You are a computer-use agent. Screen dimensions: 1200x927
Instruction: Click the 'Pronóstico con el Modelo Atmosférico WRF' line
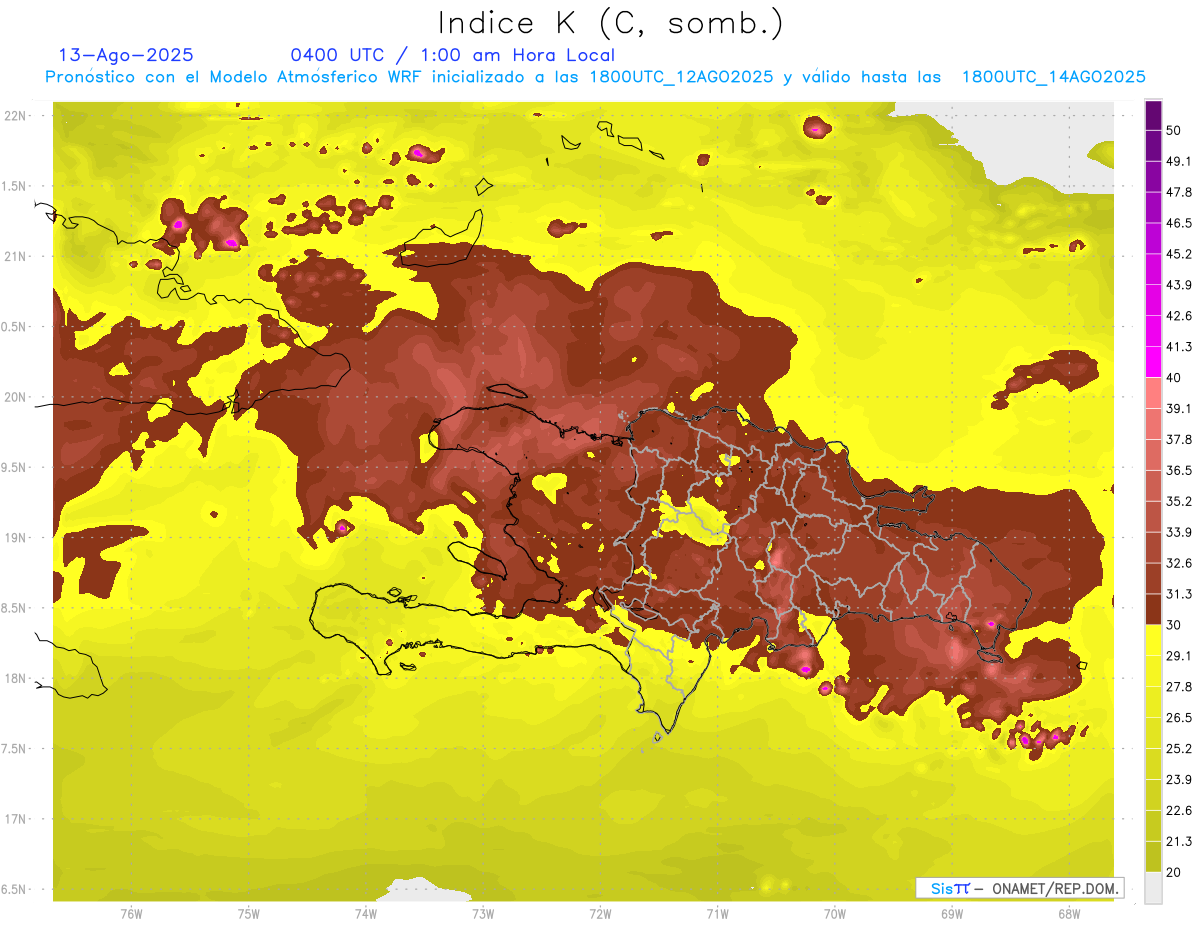pos(595,77)
